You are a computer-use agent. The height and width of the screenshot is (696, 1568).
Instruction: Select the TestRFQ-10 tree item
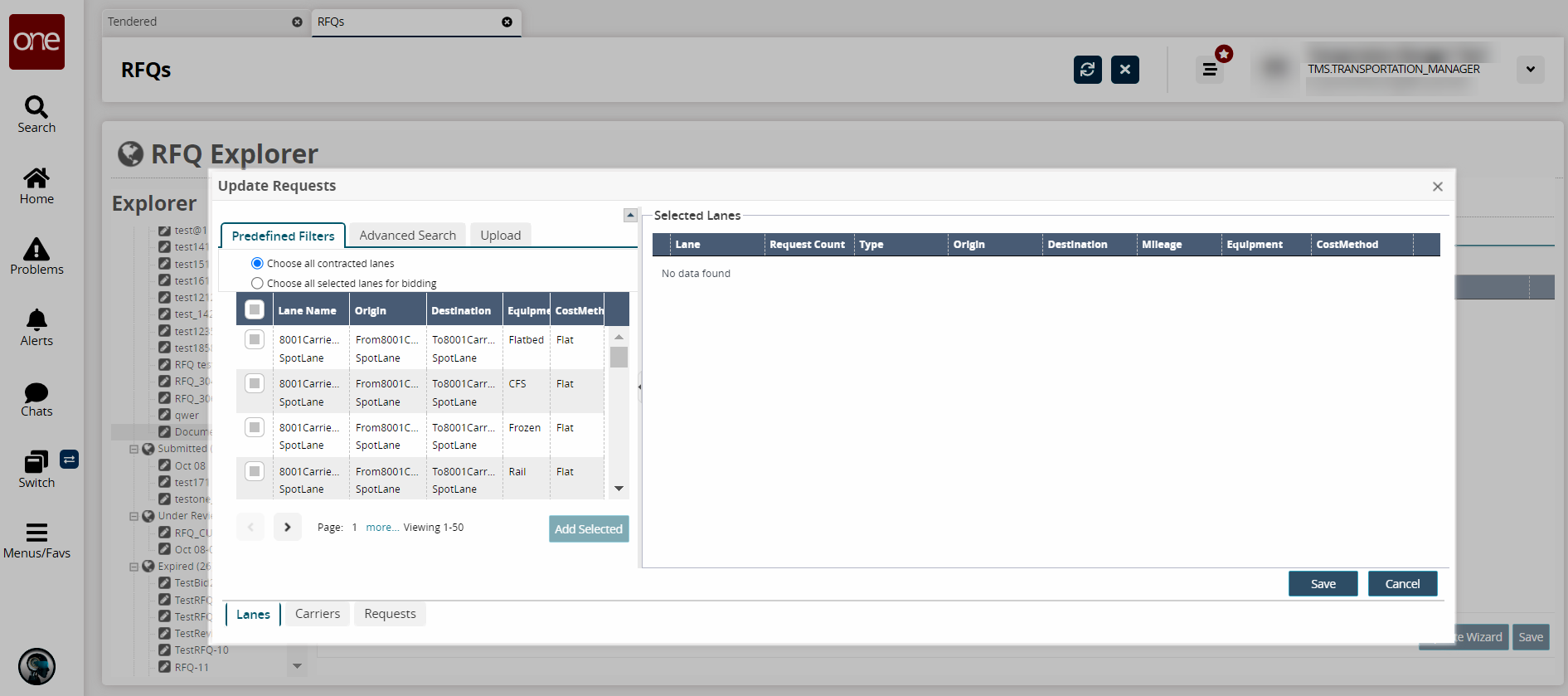pyautogui.click(x=201, y=650)
